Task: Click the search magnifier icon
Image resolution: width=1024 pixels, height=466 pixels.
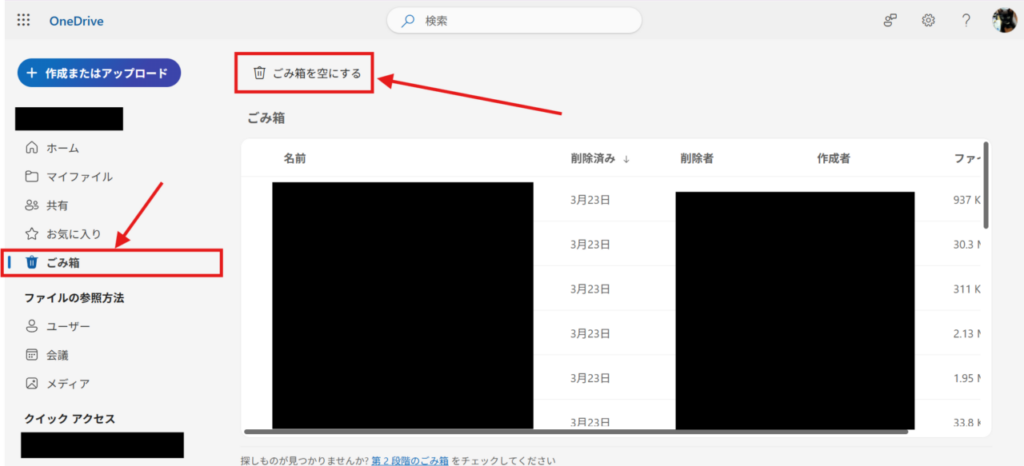Action: tap(408, 20)
